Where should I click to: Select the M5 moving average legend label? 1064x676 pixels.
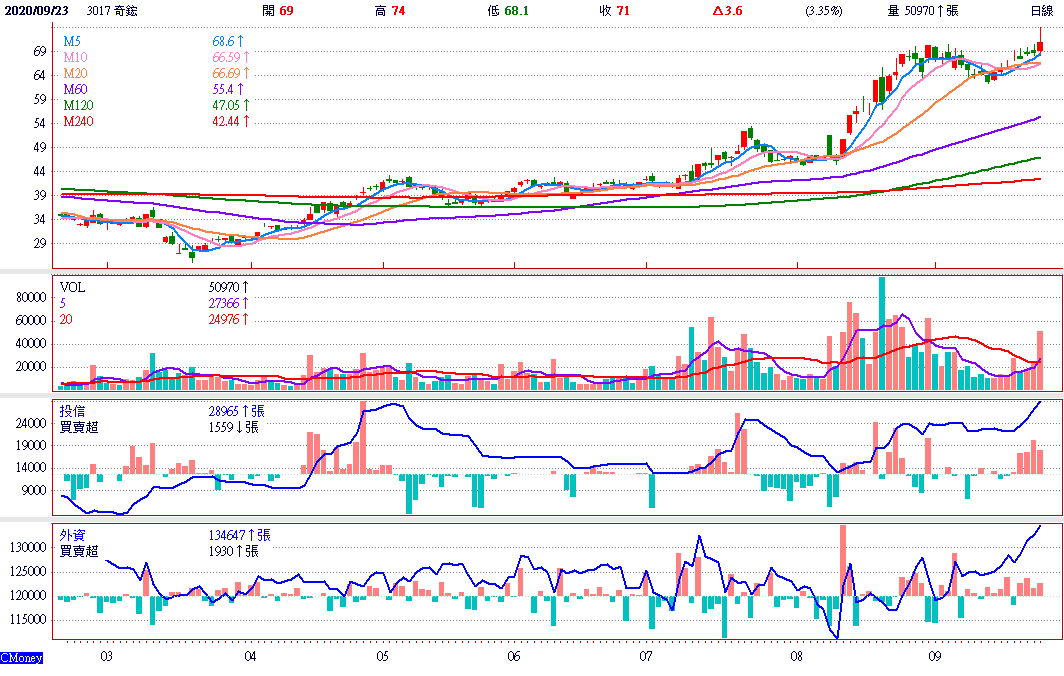coord(72,41)
